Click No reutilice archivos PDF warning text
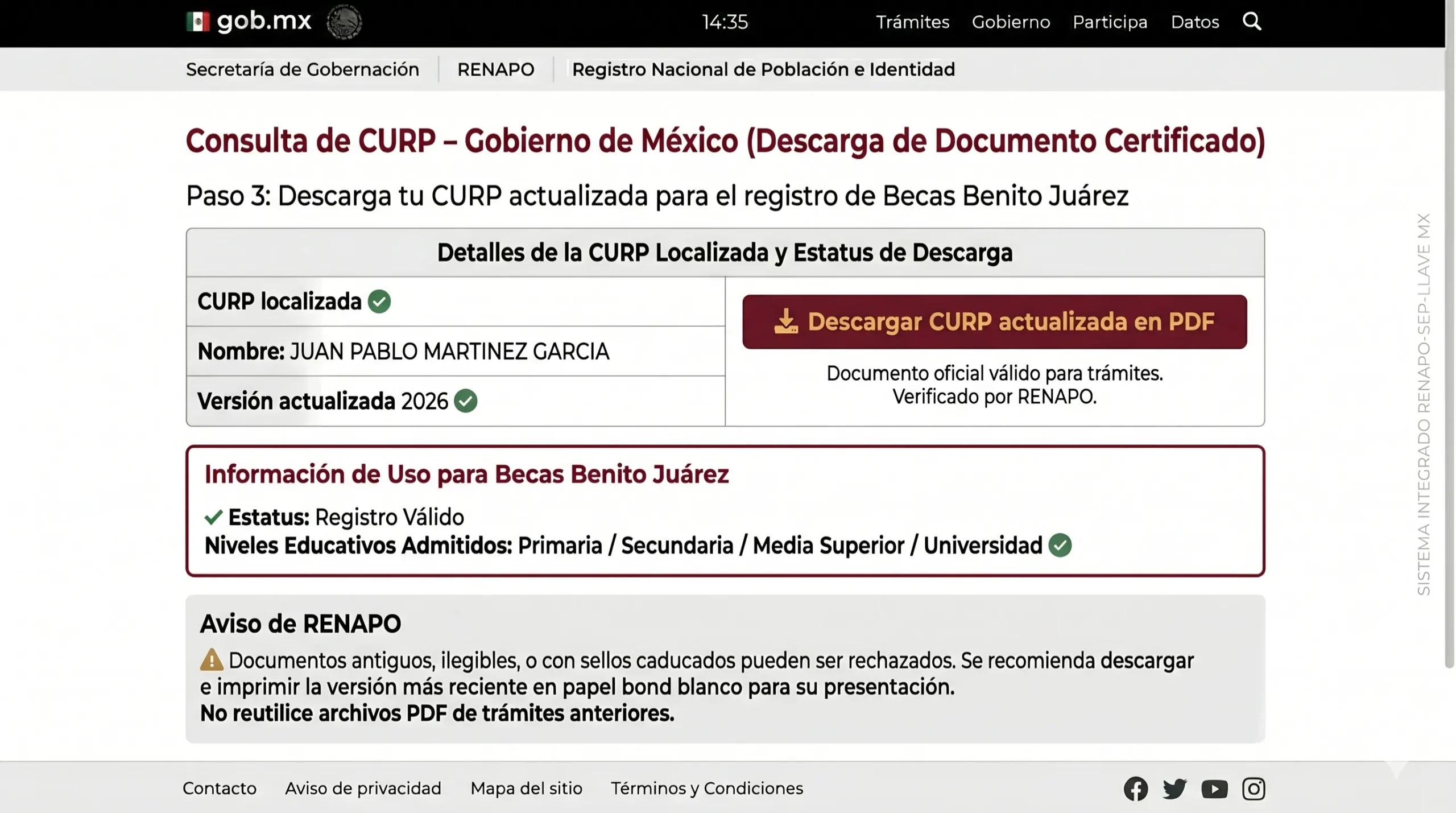This screenshot has height=813, width=1456. [x=437, y=713]
